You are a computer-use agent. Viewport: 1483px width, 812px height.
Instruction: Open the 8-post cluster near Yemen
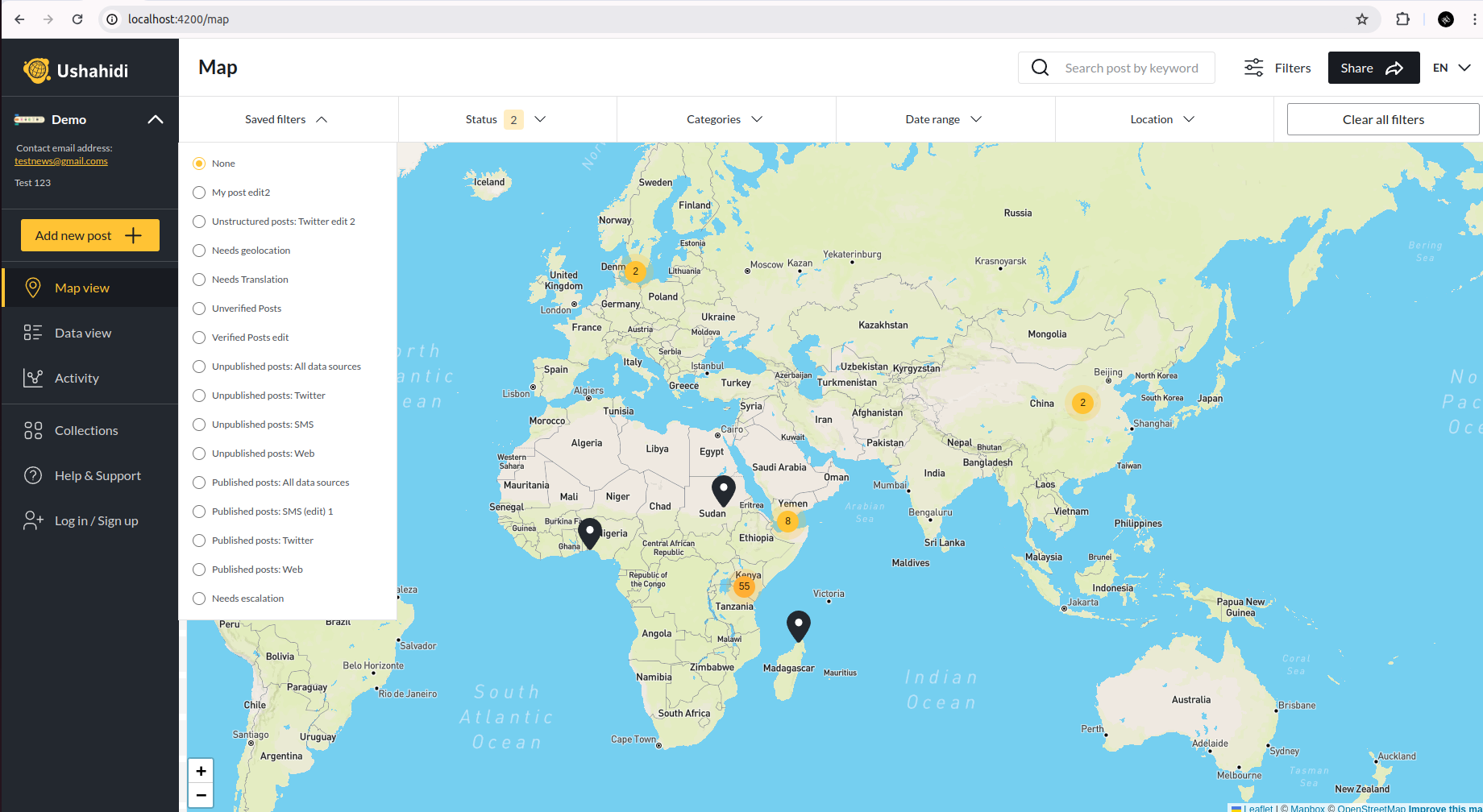point(787,521)
